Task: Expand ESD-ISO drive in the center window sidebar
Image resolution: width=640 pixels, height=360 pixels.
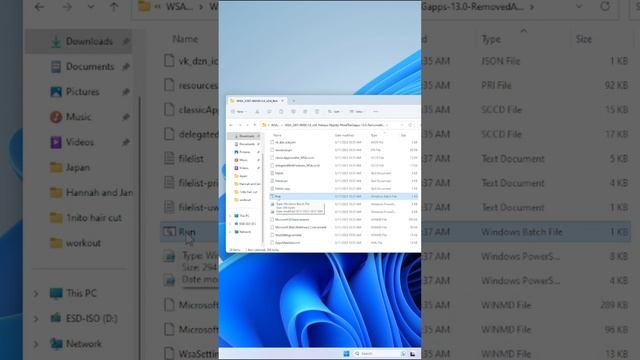Action: point(231,224)
